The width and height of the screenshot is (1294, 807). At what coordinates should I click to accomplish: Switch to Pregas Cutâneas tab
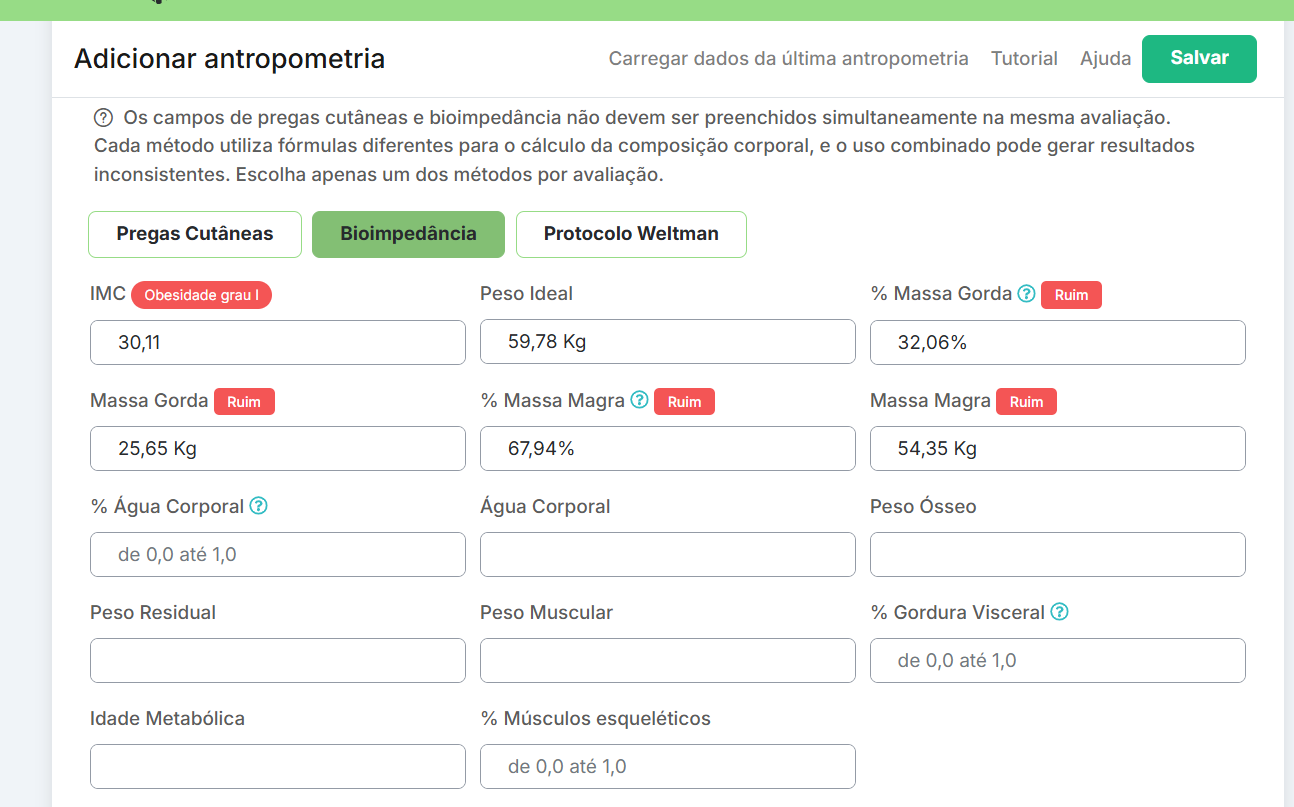coord(195,234)
